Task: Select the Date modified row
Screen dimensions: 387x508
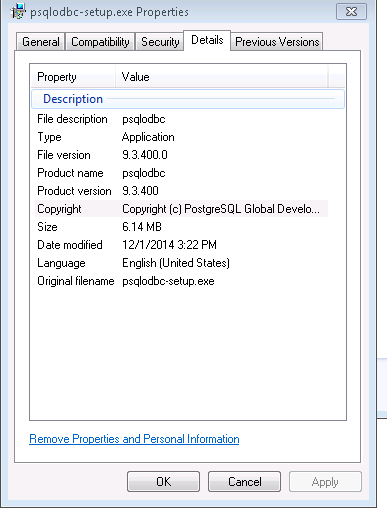Action: pos(181,245)
